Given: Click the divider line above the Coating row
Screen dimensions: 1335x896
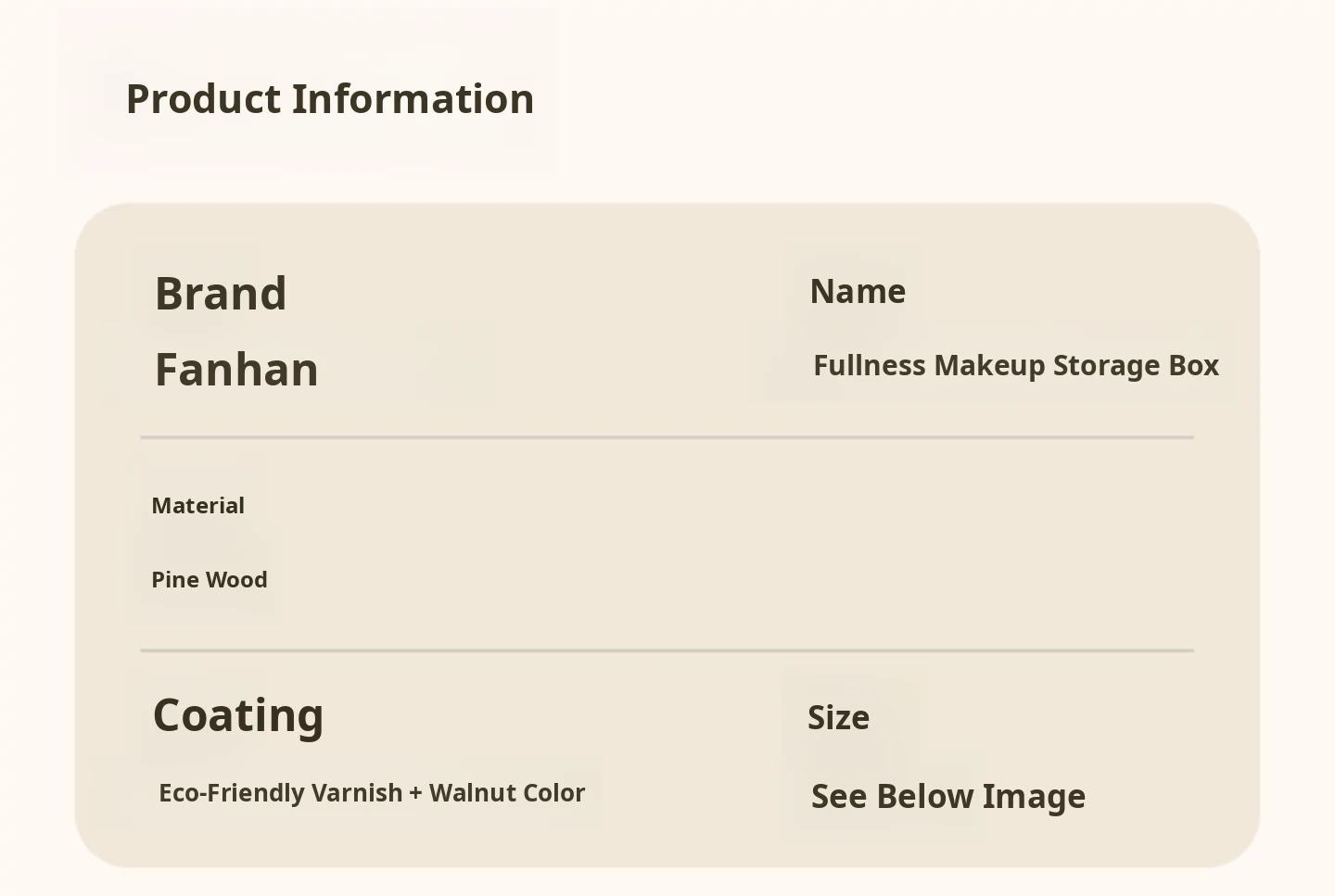Looking at the screenshot, I should (667, 651).
